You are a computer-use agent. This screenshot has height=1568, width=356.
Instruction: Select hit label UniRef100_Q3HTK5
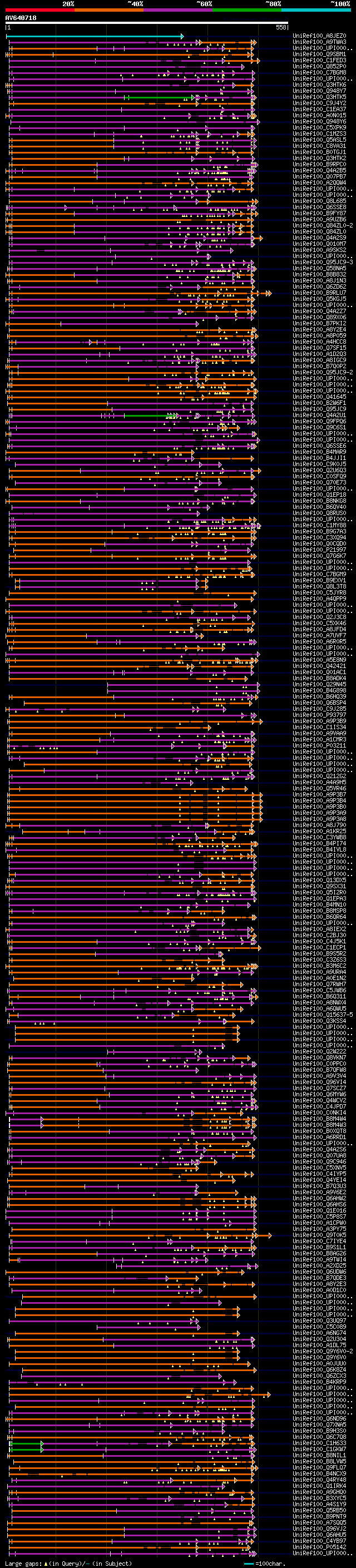[x=319, y=97]
